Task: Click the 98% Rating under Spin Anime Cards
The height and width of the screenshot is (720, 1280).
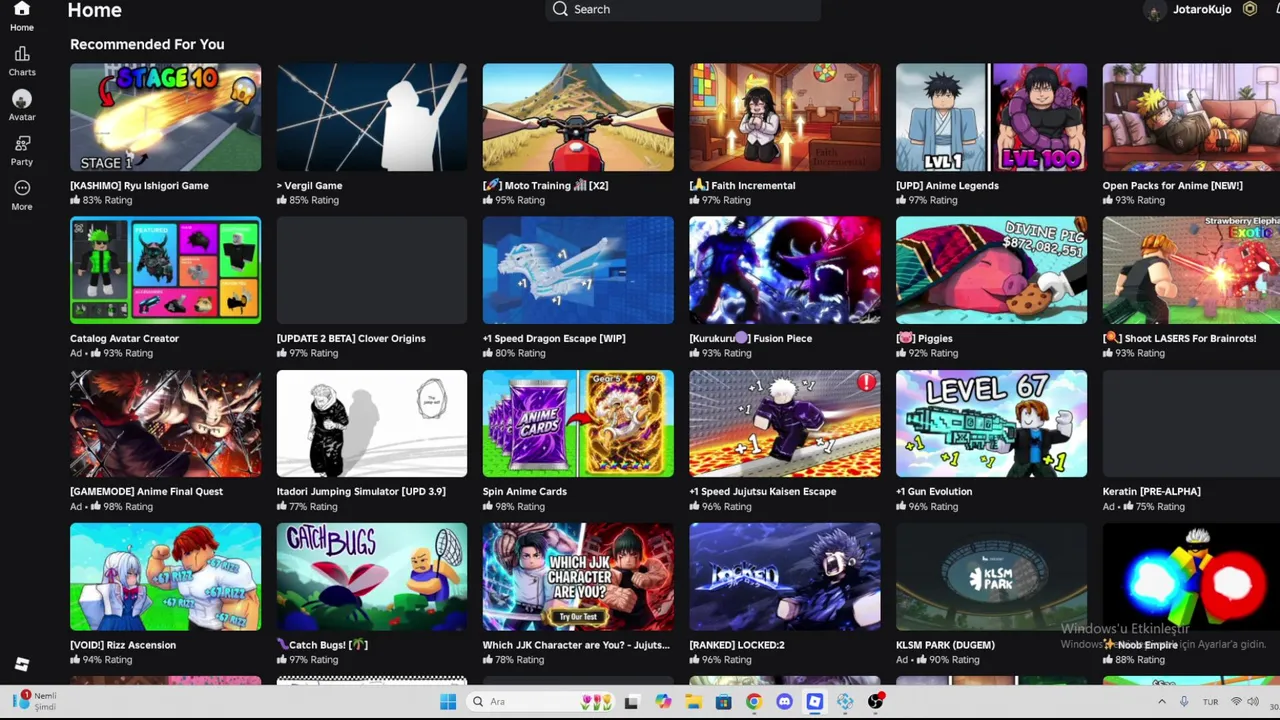Action: [x=513, y=506]
